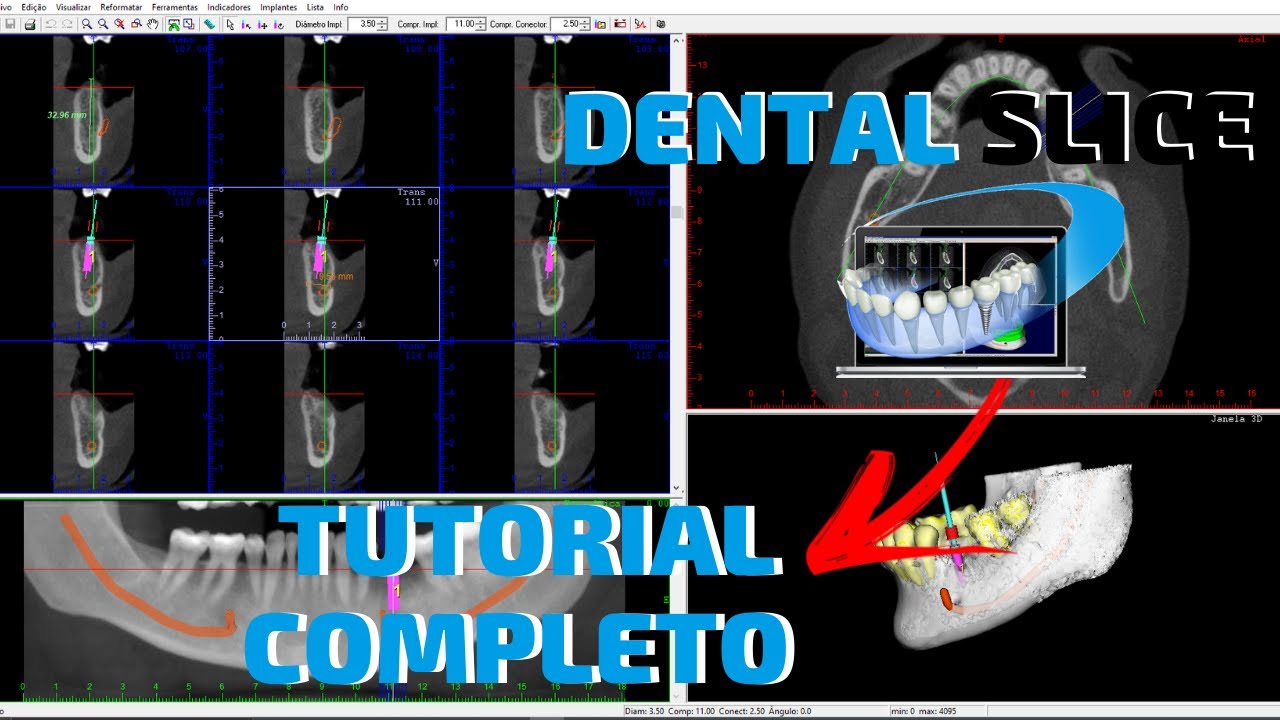Screen dimensions: 1280x720
Task: Click the Save disk icon
Action: [x=10, y=24]
